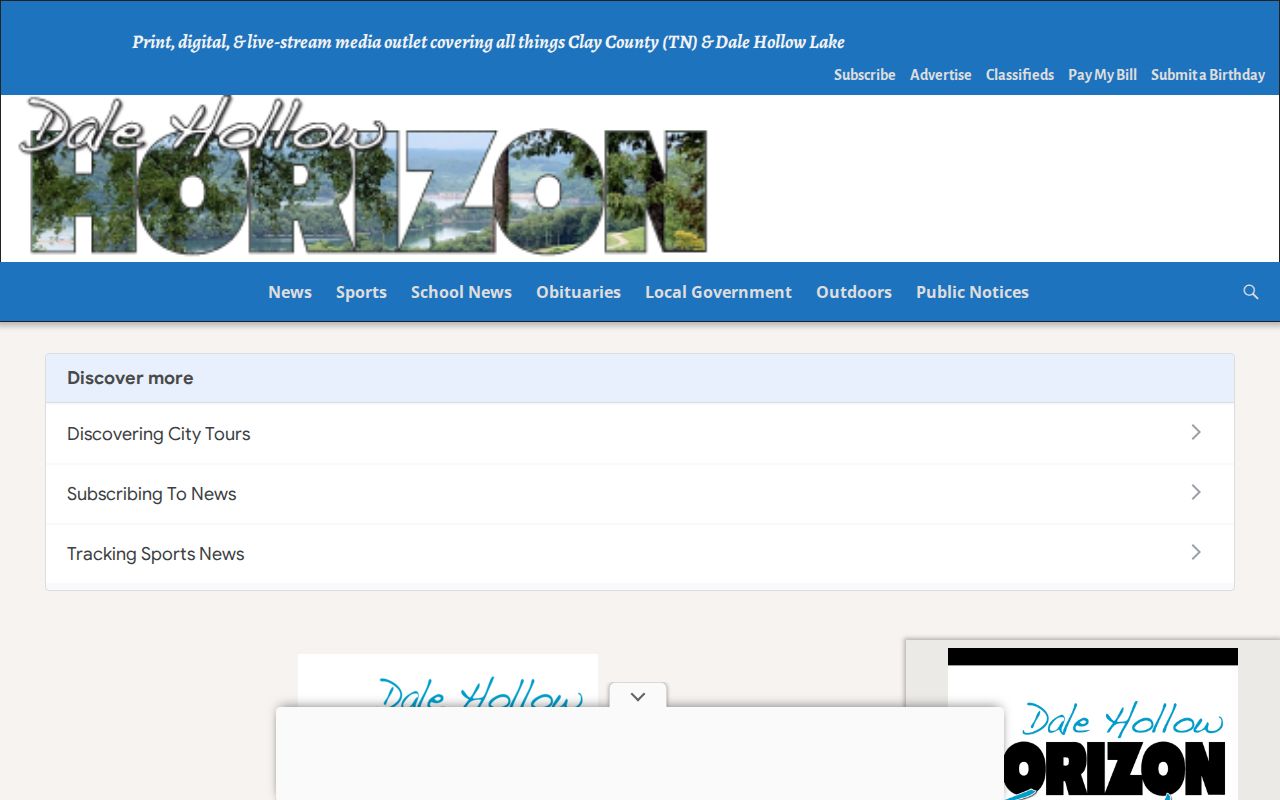Open the search magnifier icon

pos(1250,292)
